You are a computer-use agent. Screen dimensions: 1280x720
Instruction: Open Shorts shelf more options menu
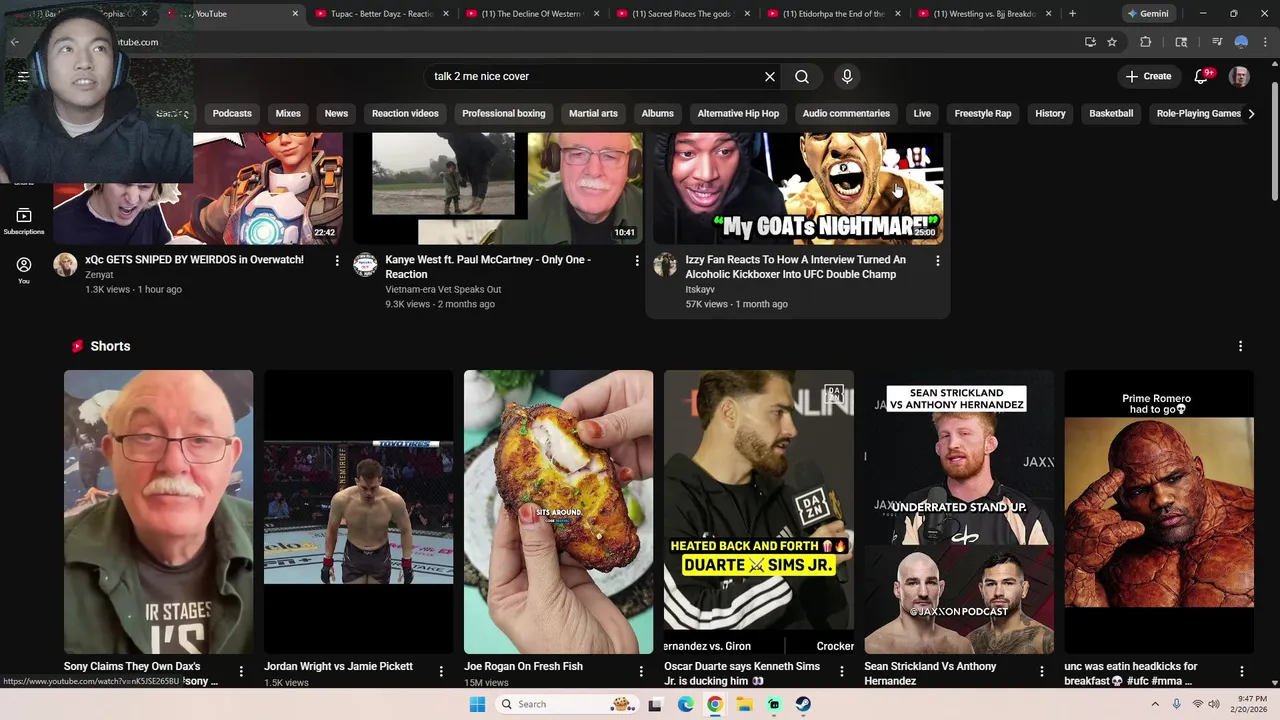coord(1240,346)
